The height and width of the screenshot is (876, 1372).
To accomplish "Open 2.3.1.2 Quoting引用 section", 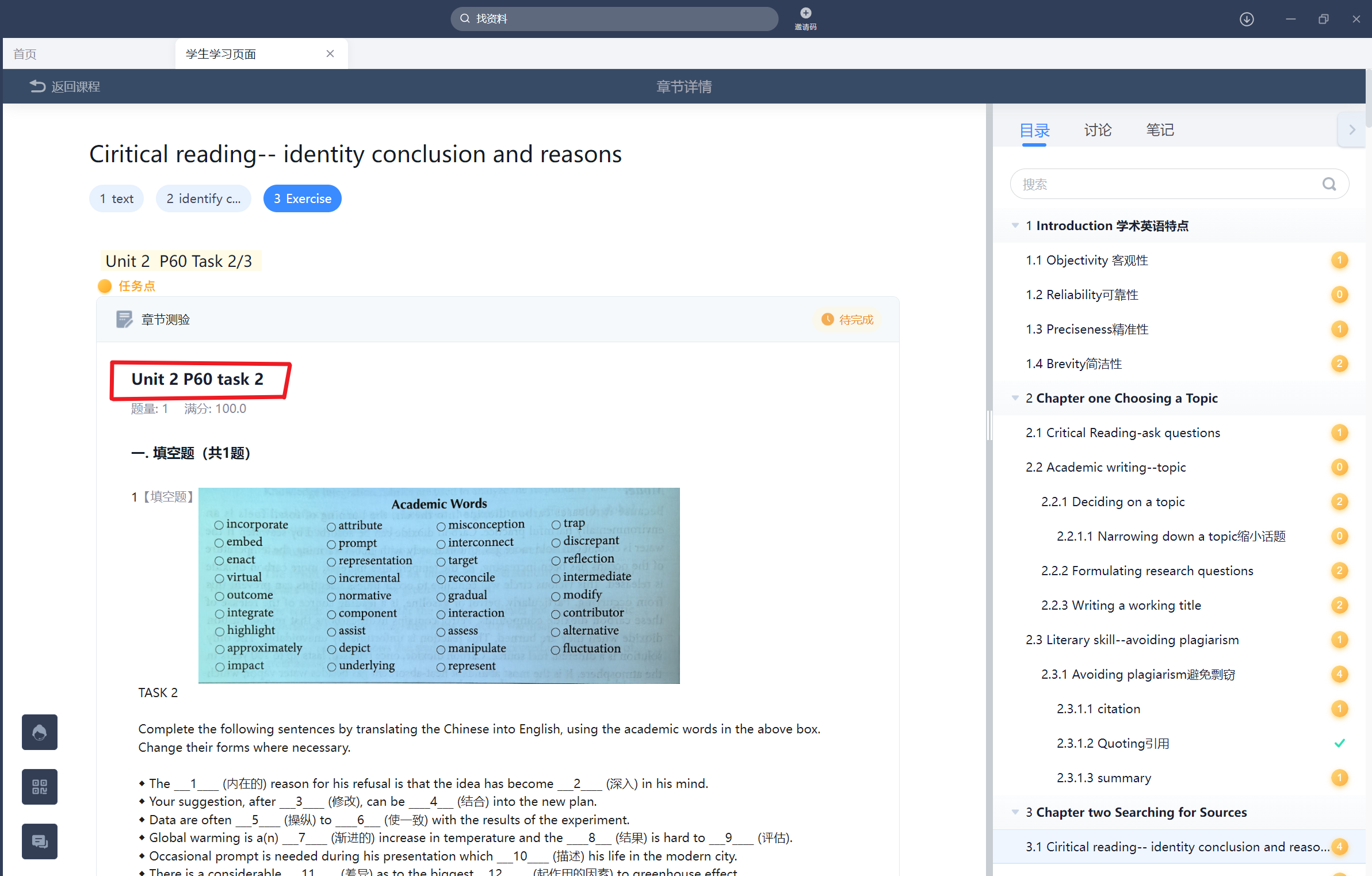I will (x=1113, y=743).
